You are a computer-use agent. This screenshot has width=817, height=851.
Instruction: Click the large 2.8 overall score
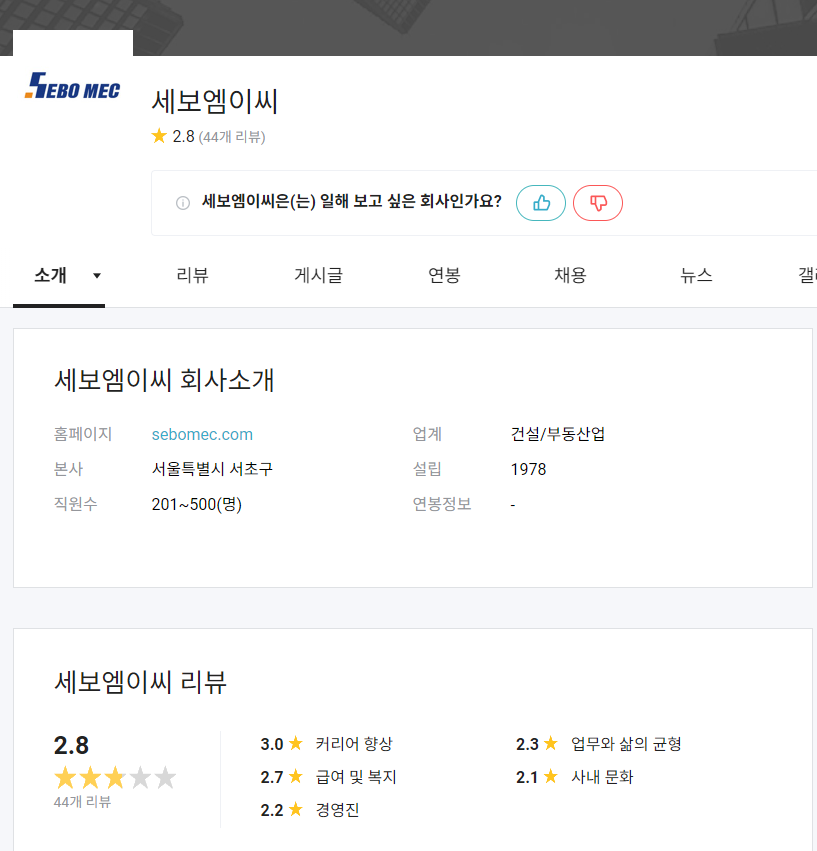click(71, 746)
